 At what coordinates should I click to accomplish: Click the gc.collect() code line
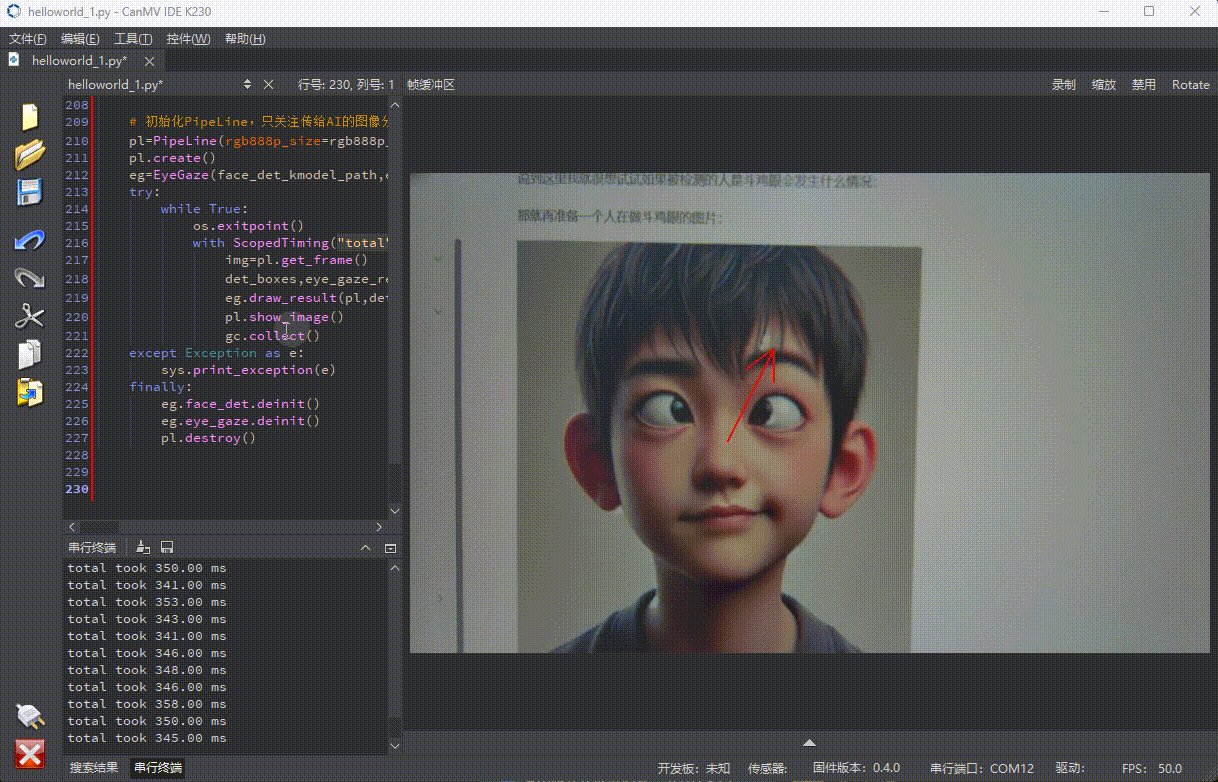(x=272, y=336)
